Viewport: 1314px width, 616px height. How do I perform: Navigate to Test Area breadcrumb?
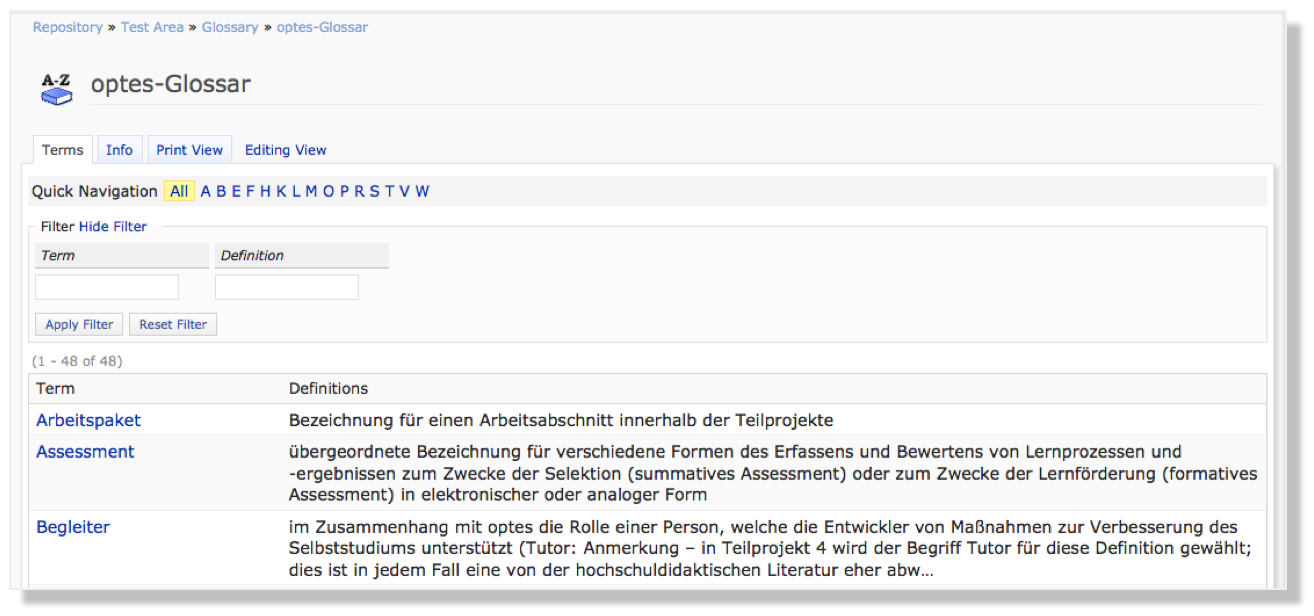(x=152, y=27)
